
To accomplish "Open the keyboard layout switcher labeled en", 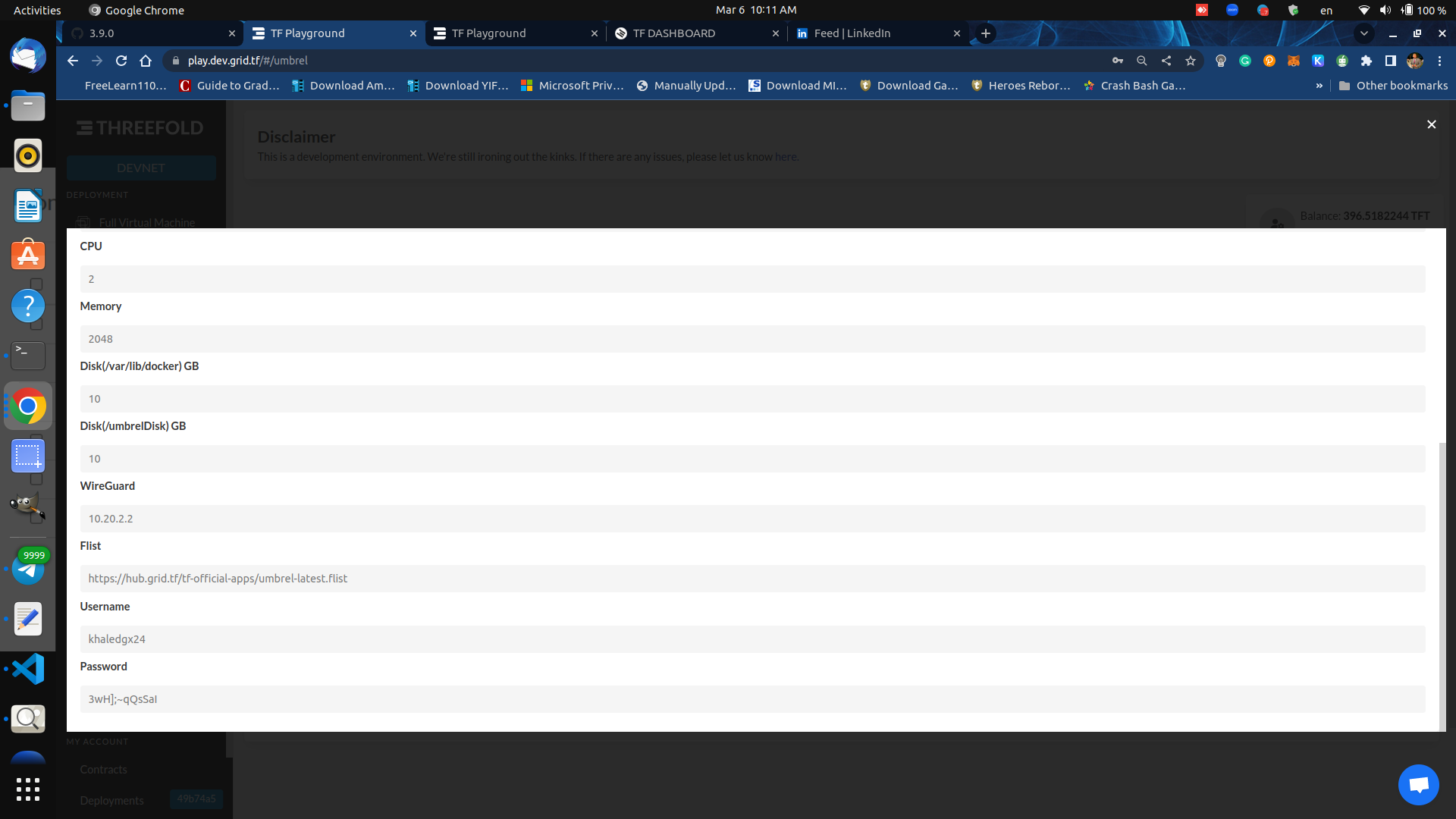I will click(1327, 10).
